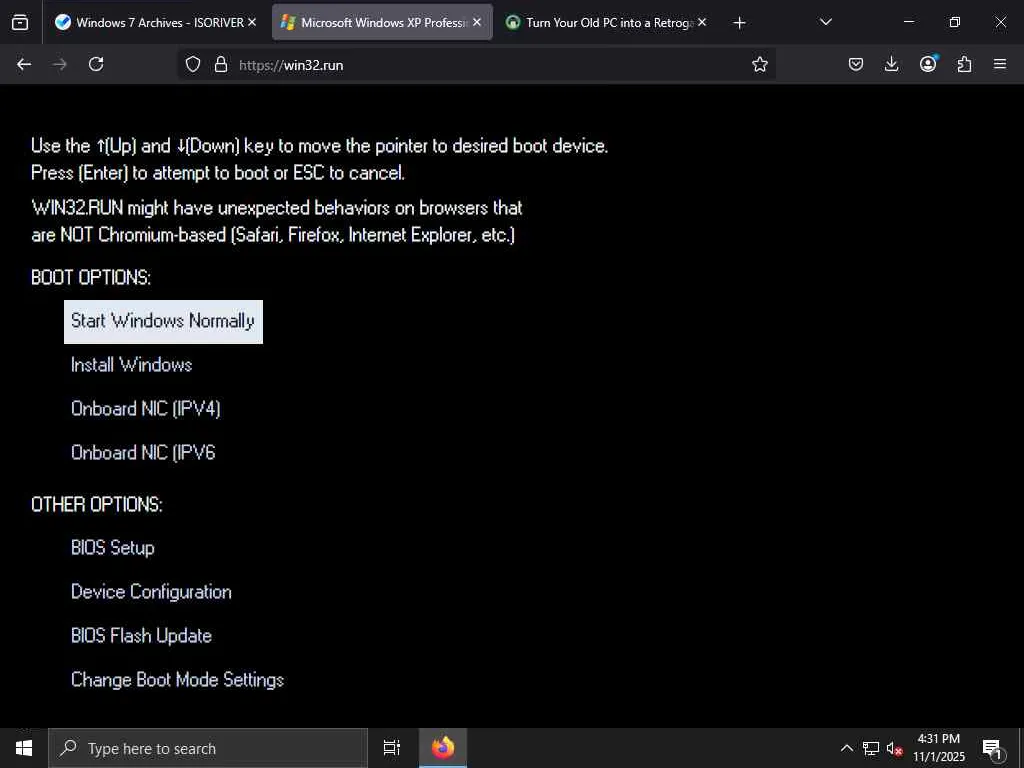
Task: Open the network status tray icon
Action: [x=871, y=748]
